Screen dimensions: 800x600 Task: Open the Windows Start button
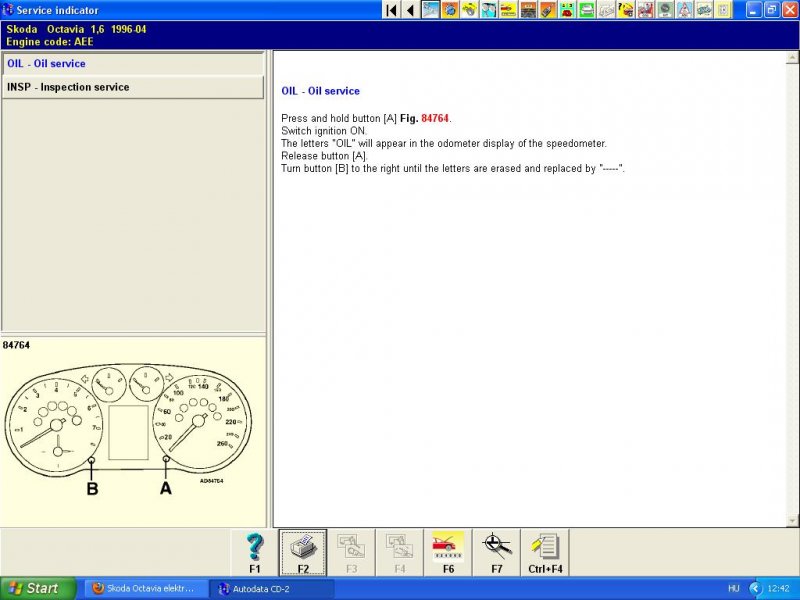point(38,588)
